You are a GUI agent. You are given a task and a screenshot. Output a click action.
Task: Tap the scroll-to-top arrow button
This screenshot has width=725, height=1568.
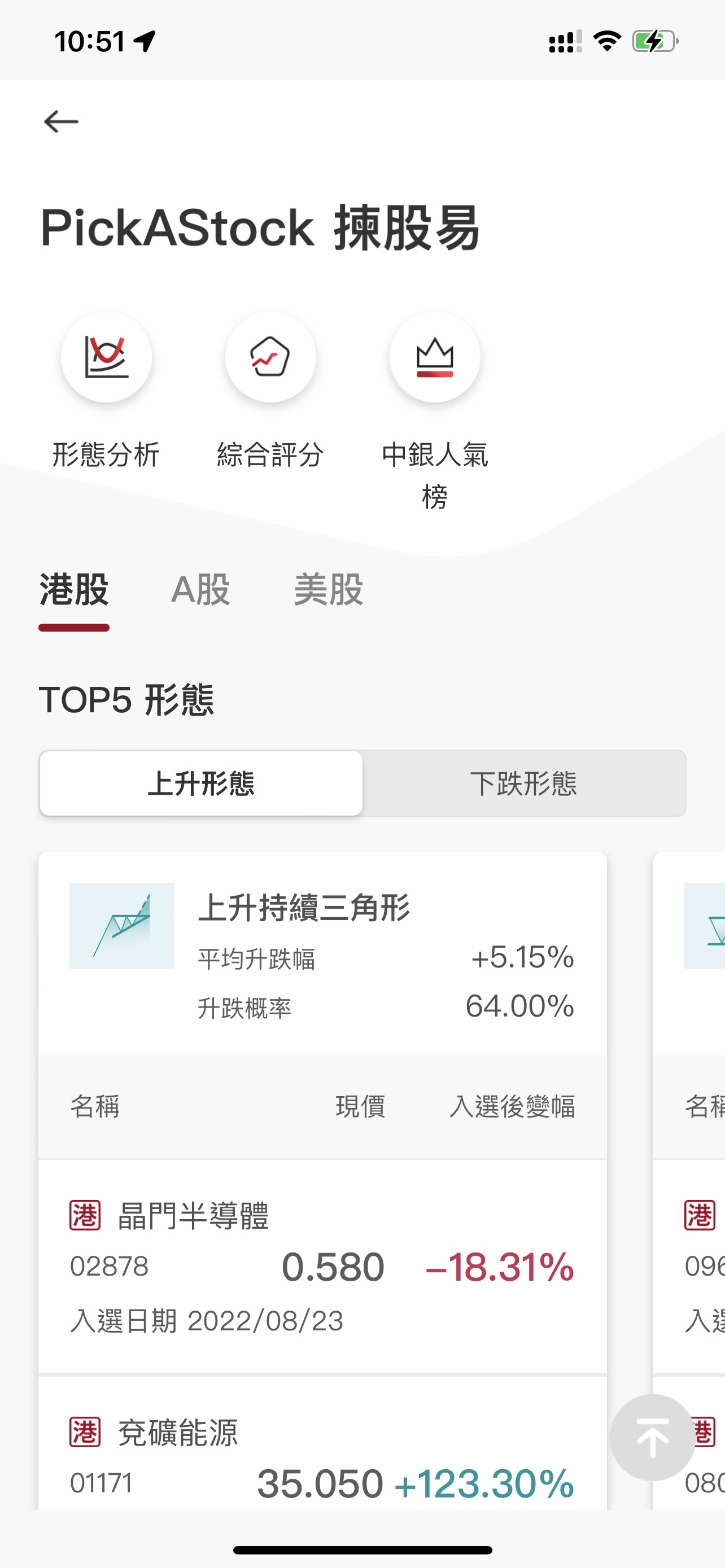tap(652, 1438)
